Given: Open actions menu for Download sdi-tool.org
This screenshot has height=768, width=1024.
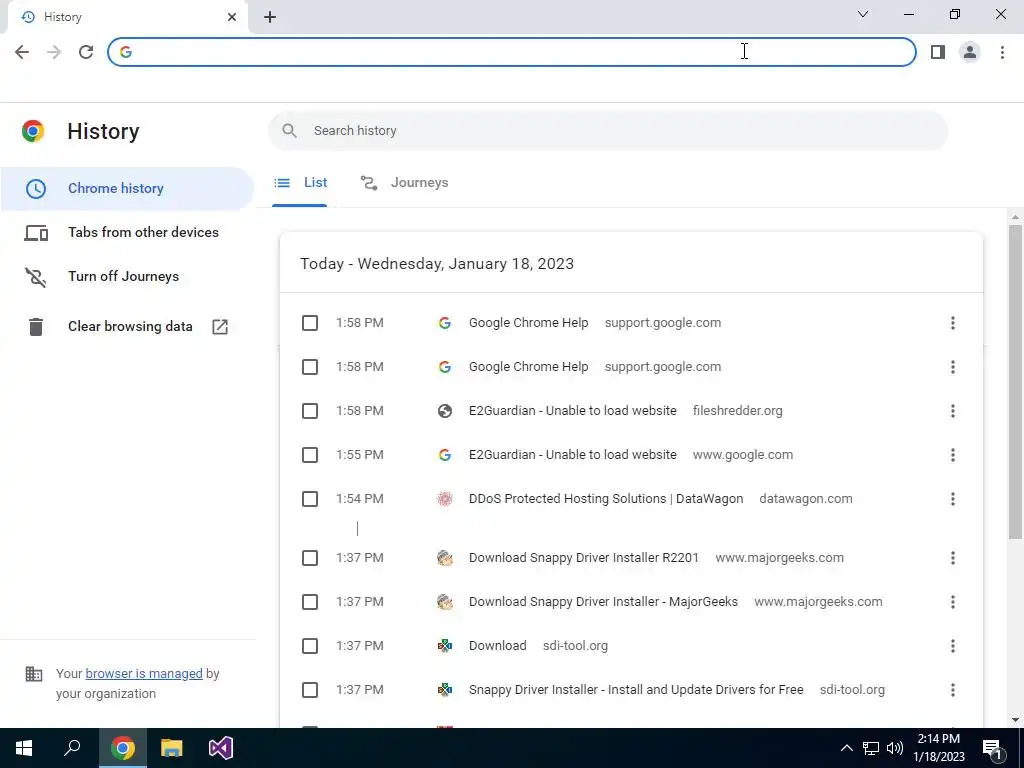Looking at the screenshot, I should [x=953, y=646].
